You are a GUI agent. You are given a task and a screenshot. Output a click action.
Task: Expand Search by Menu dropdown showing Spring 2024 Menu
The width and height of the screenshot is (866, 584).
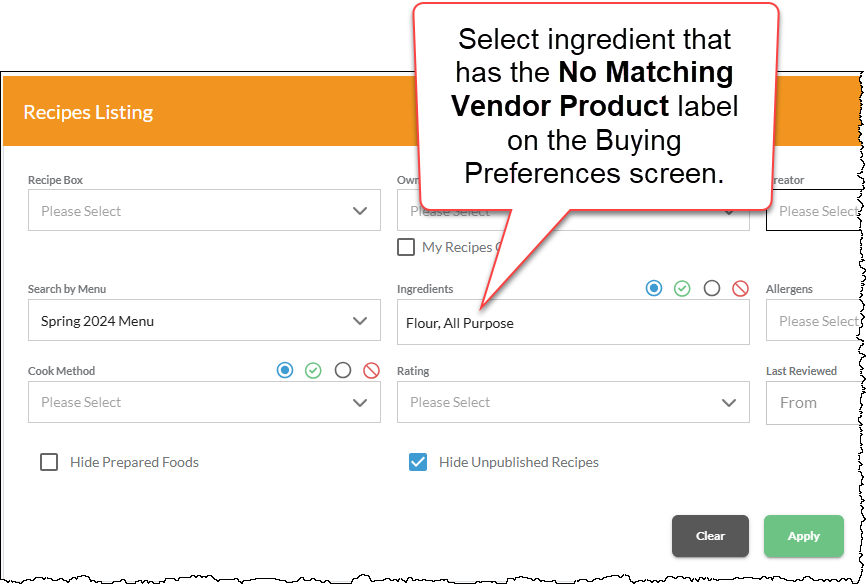204,320
